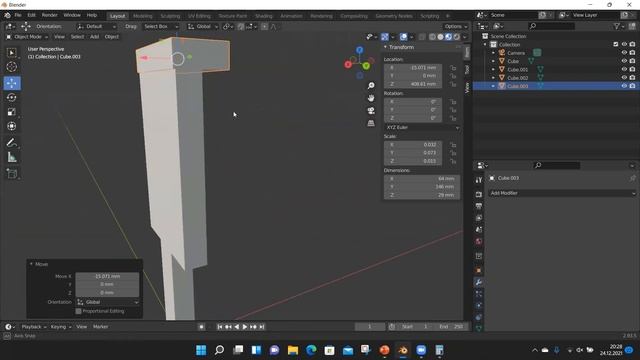Open the Physics properties tab icon

coord(479,305)
